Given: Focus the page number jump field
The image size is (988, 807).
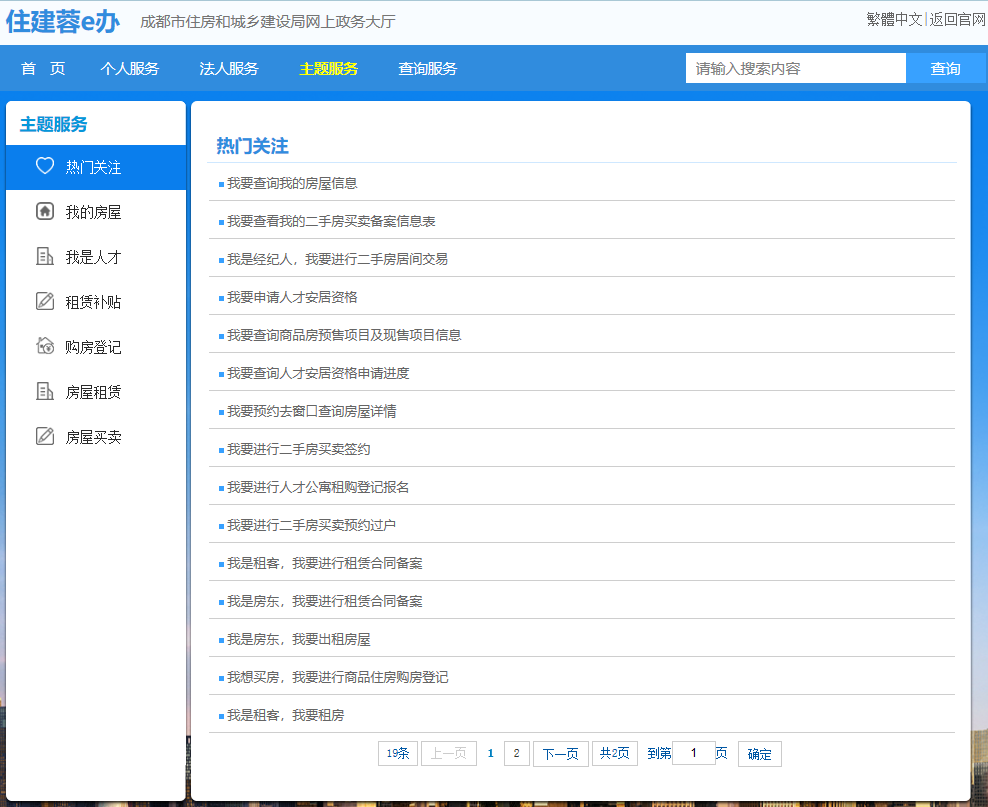Looking at the screenshot, I should 694,753.
